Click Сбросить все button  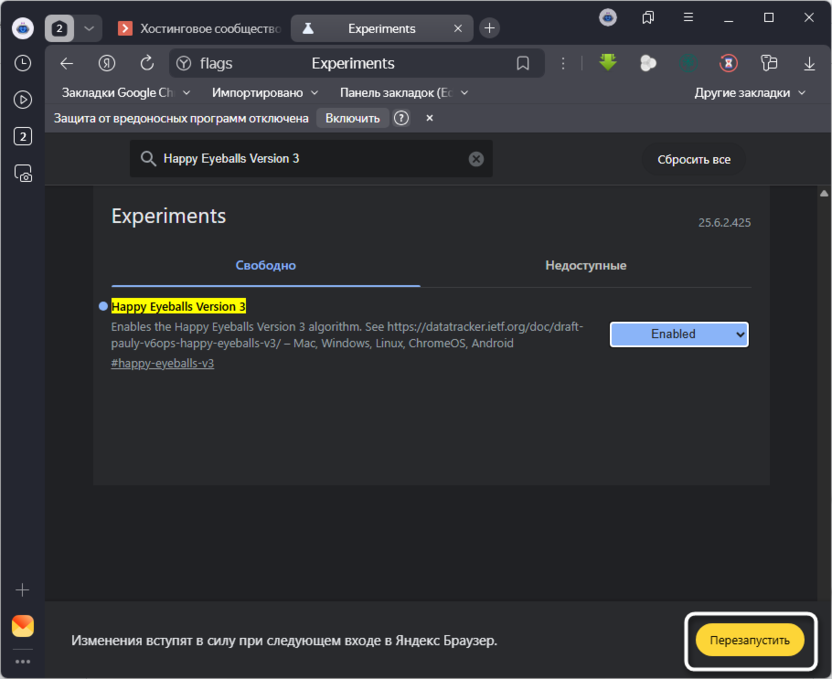coord(694,160)
